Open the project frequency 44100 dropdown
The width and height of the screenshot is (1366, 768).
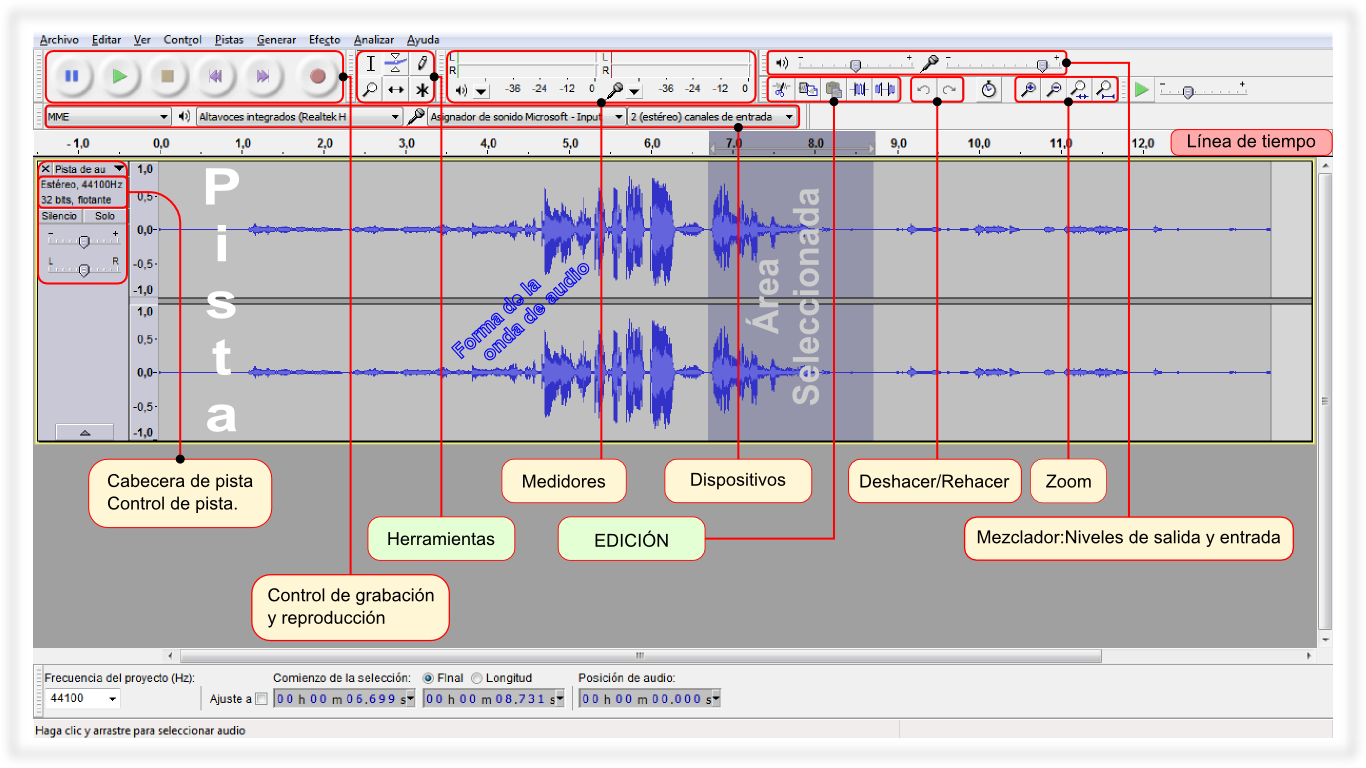point(83,698)
